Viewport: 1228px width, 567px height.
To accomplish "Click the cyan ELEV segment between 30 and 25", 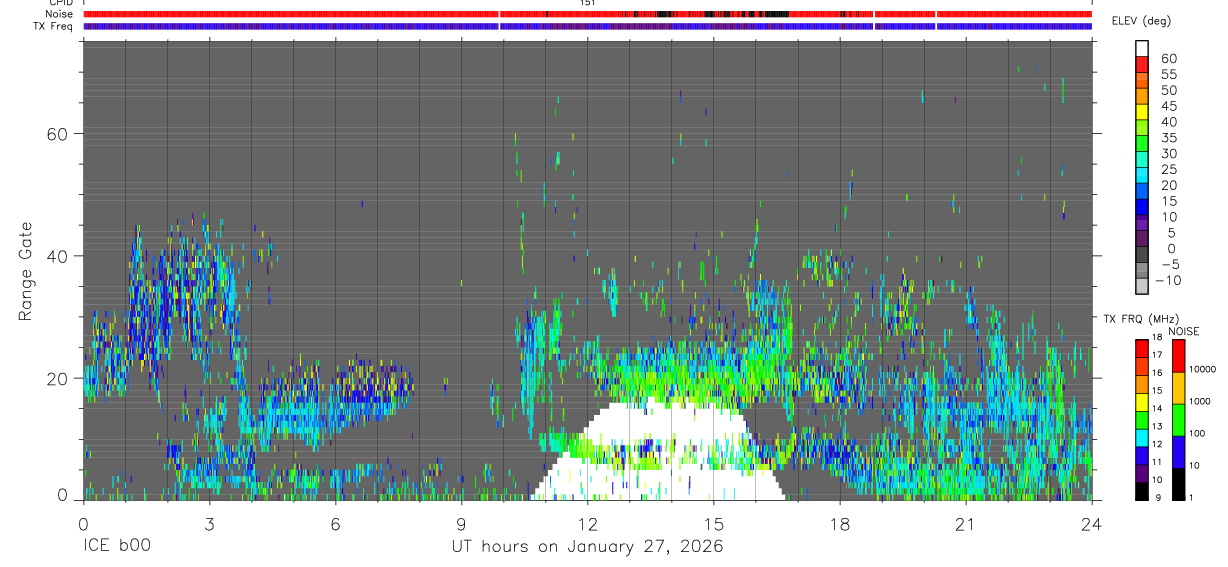I will (x=1141, y=158).
